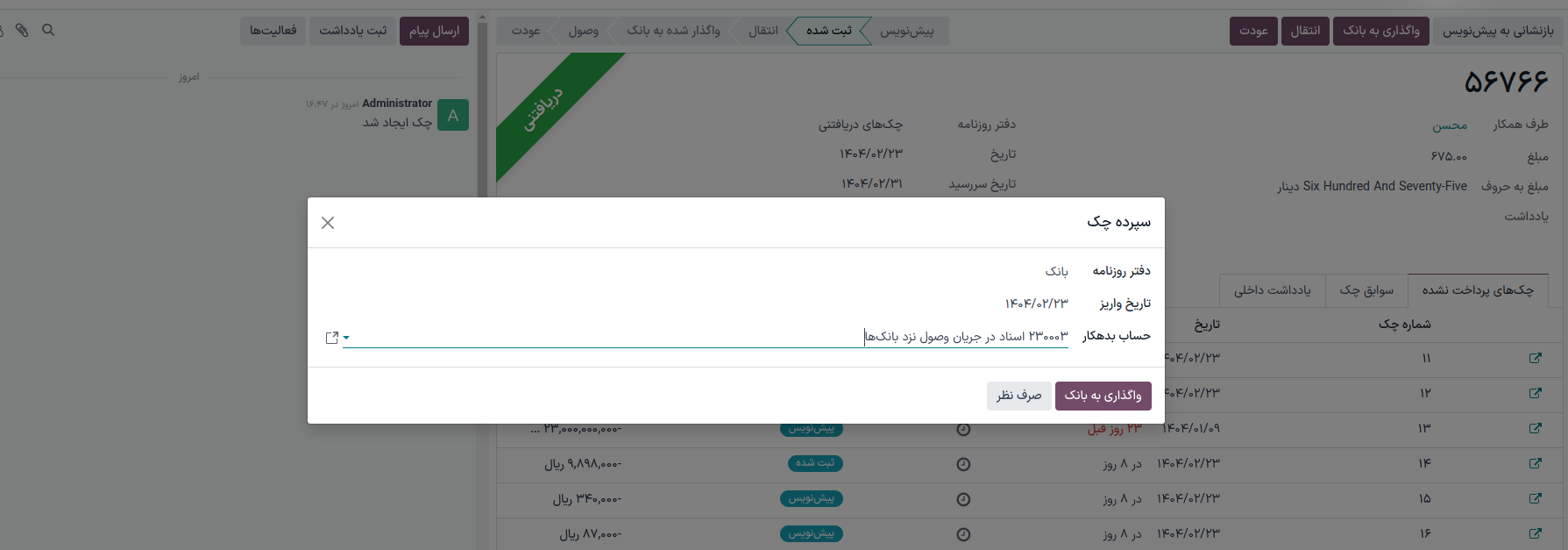This screenshot has width=1568, height=550.
Task: Click the paperclip attachments icon
Action: tap(22, 31)
